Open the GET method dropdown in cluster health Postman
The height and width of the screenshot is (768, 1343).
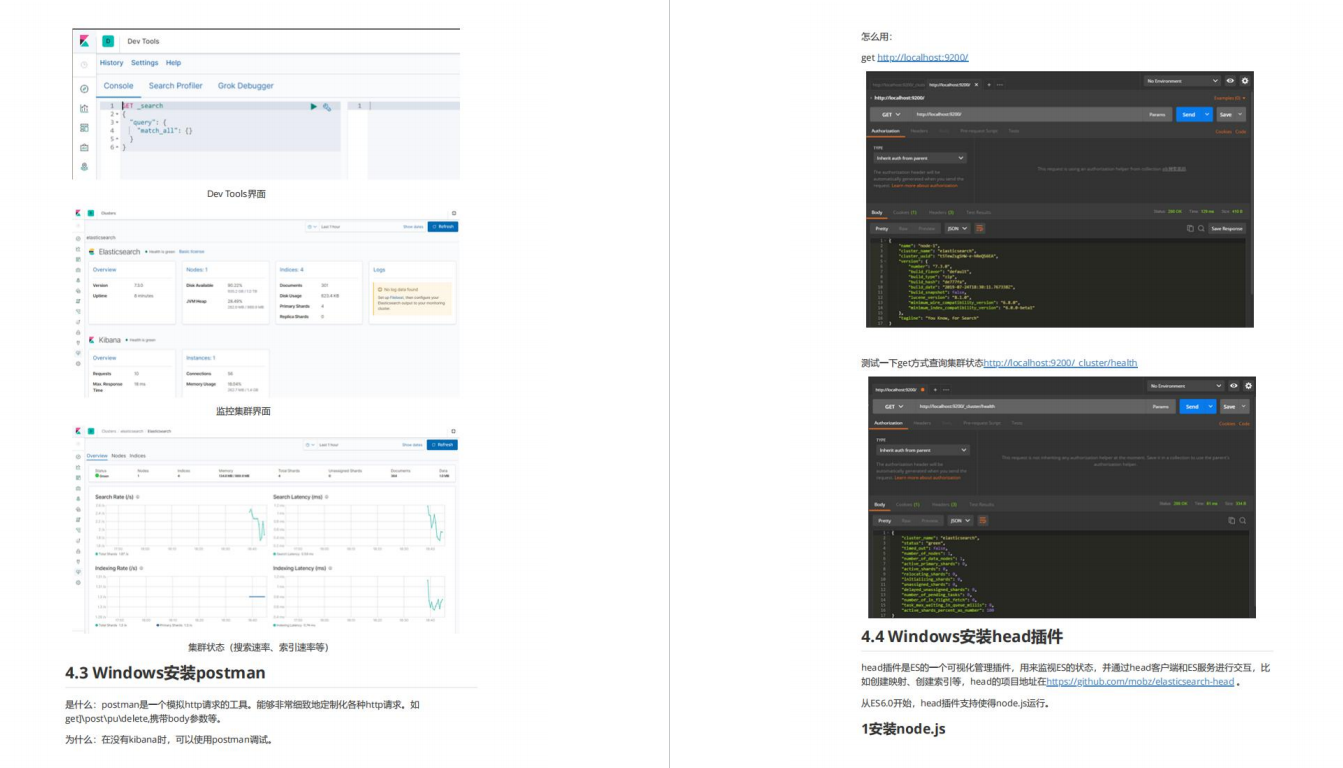point(894,406)
